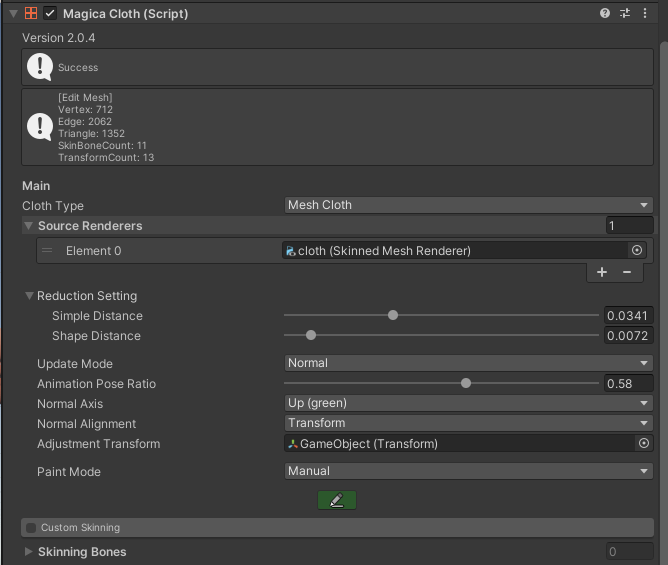The height and width of the screenshot is (565, 668).
Task: Grab the Element 0 reorder handle
Action: [x=47, y=251]
